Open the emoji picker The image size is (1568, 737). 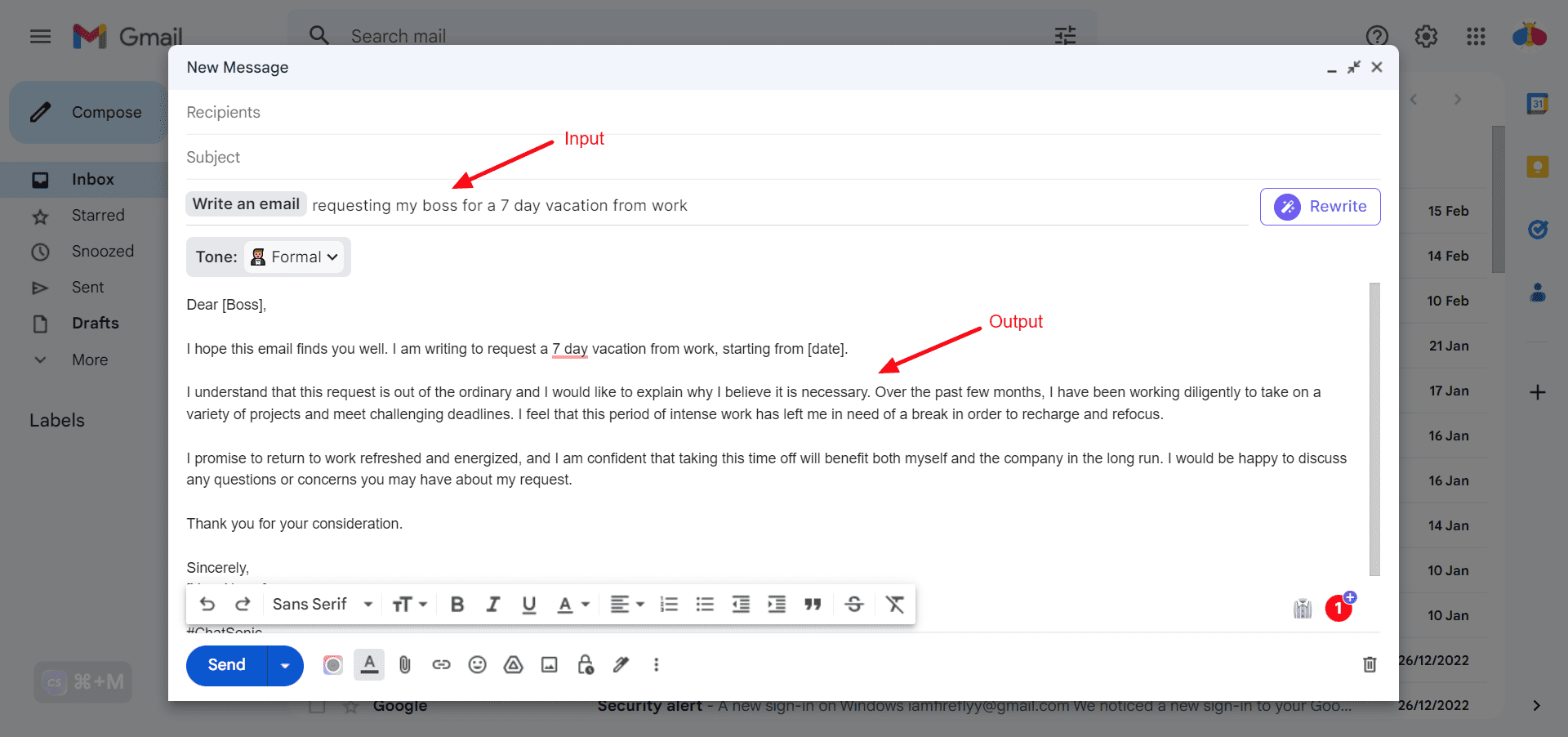pos(478,665)
